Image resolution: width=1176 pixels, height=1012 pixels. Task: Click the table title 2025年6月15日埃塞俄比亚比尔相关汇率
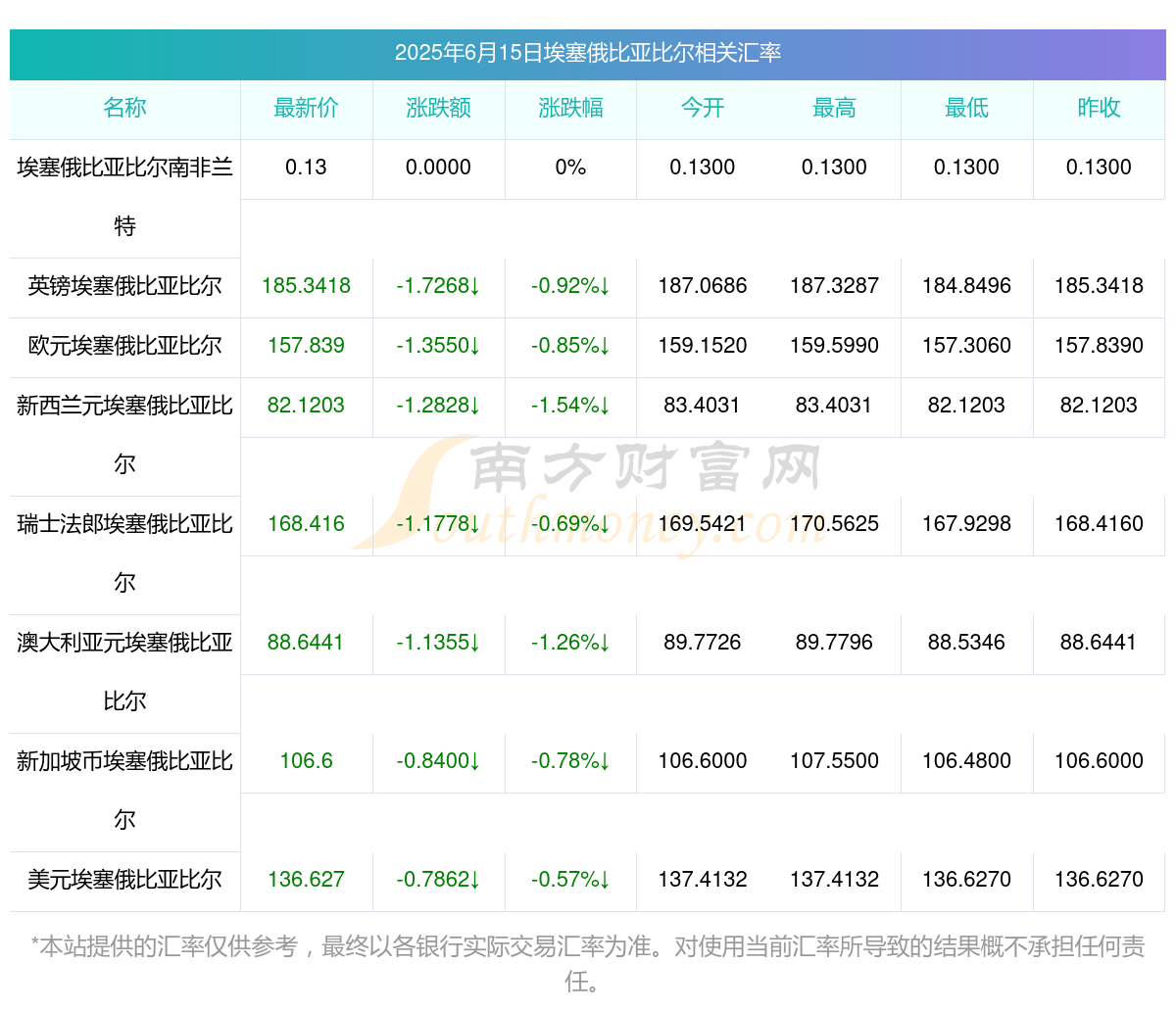(588, 53)
